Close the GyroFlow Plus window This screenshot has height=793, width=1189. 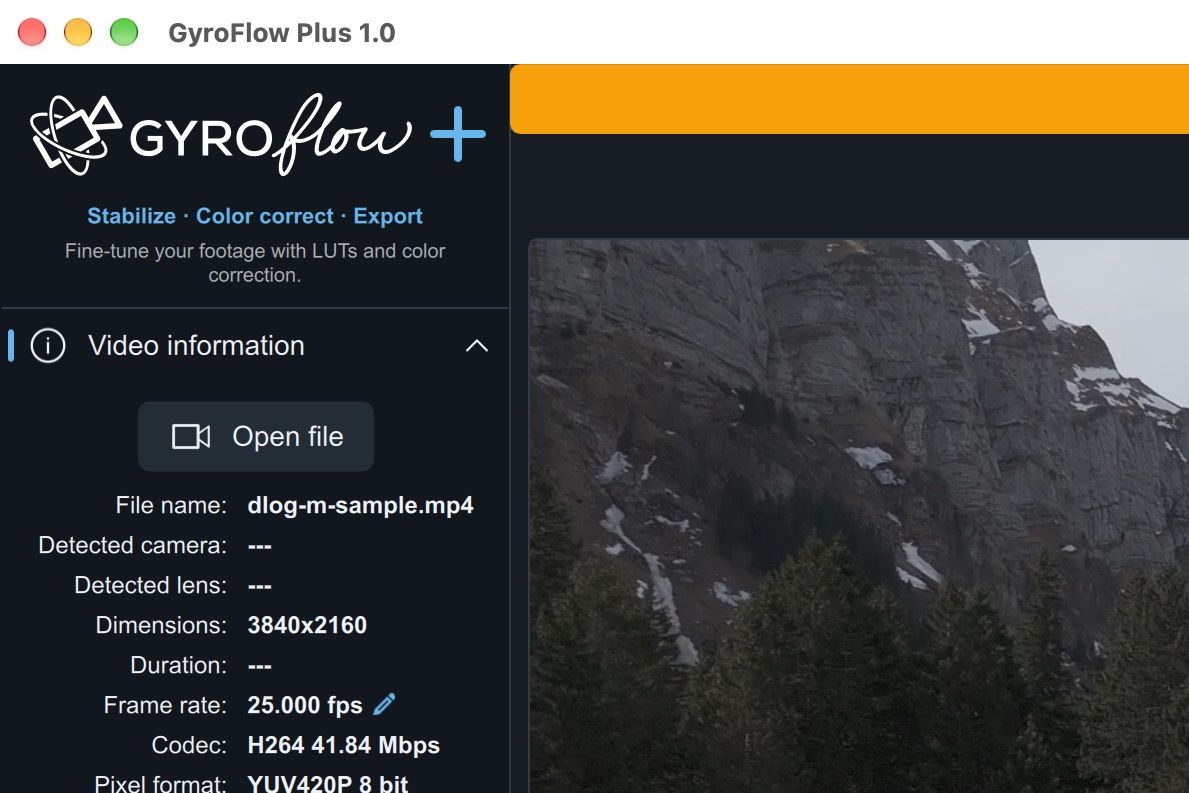32,33
